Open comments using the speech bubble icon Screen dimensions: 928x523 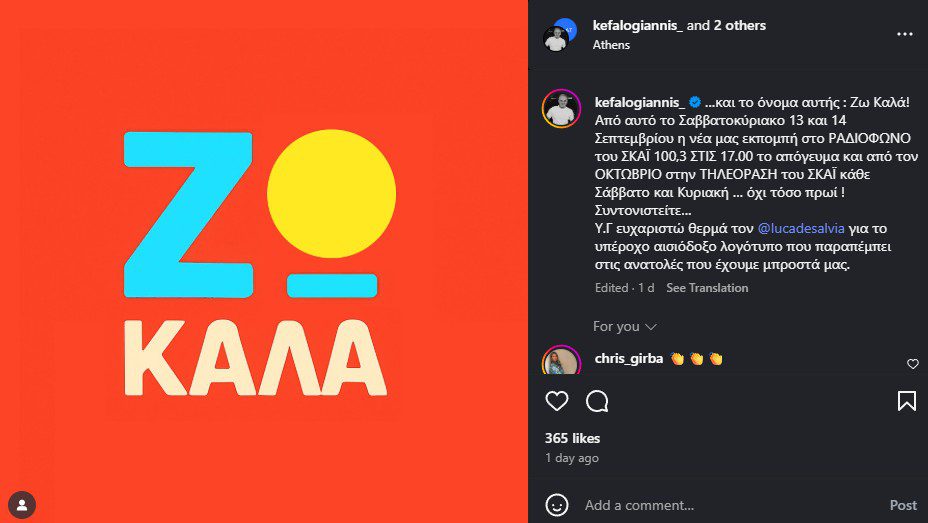tap(597, 401)
